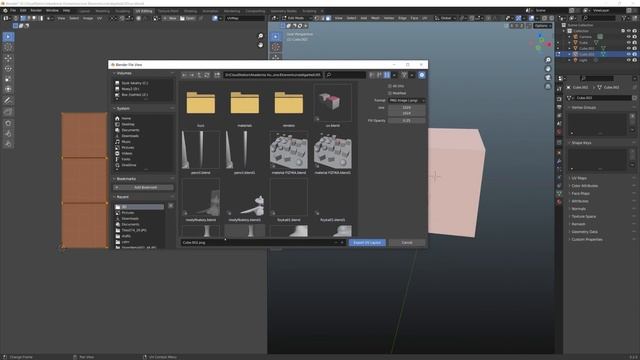This screenshot has width=640, height=360.
Task: Collapse the Recent section in file view
Action: coord(122,197)
